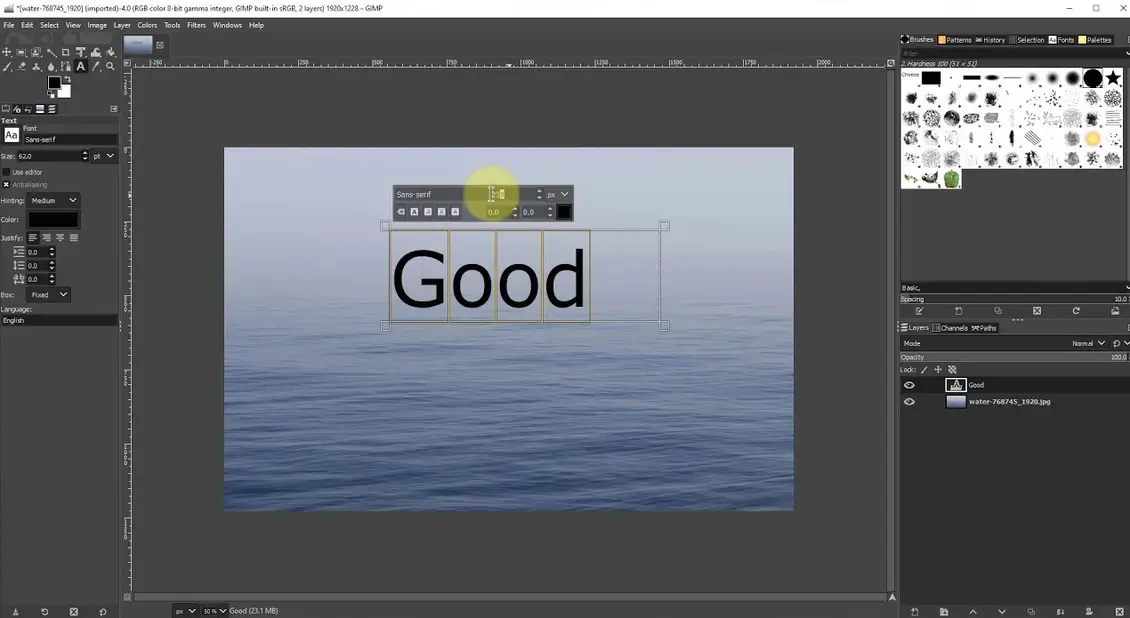This screenshot has height=618, width=1130.
Task: Open the Box dropdown set to Fixed
Action: point(49,295)
